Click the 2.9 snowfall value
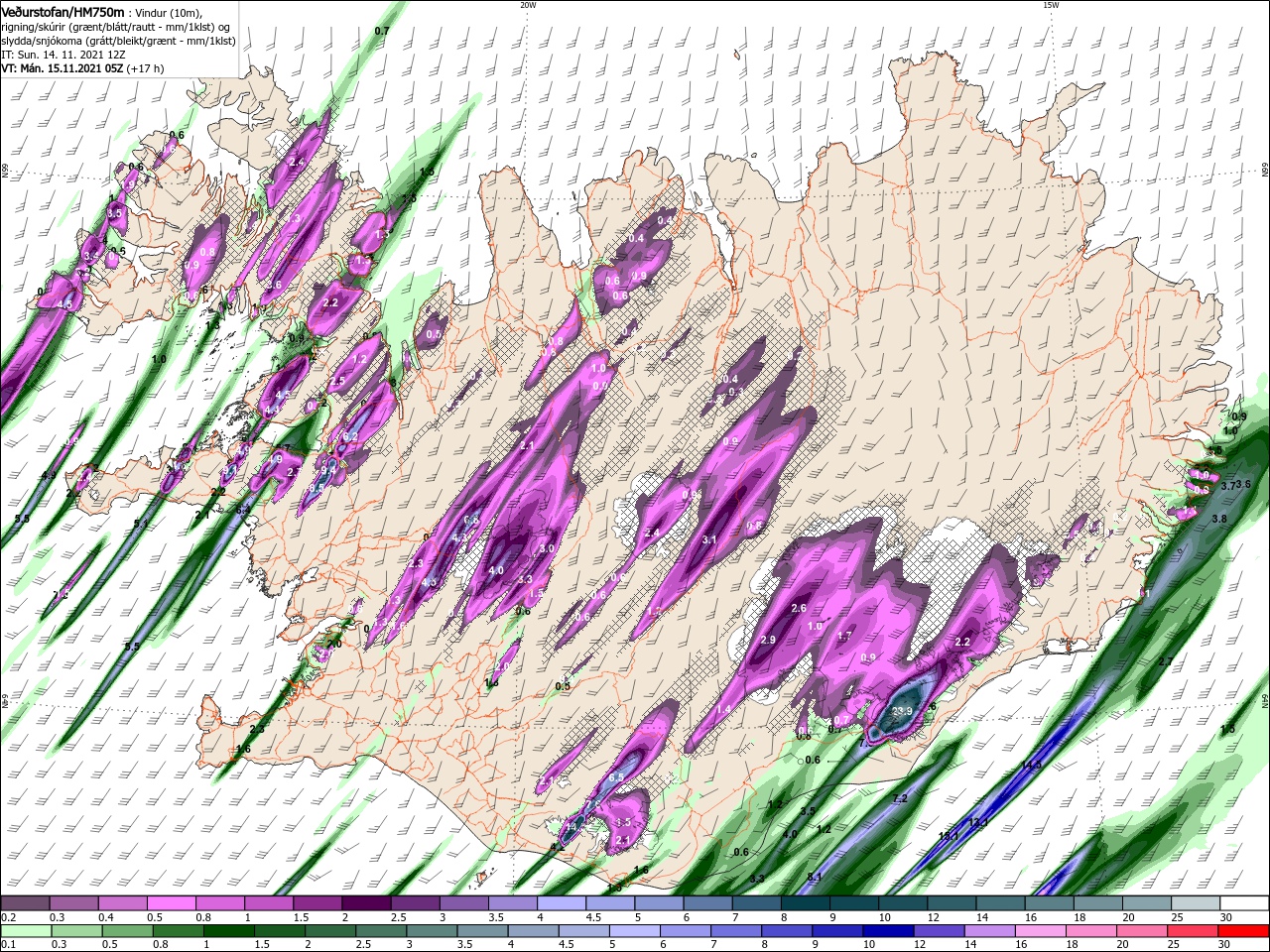The image size is (1270, 952). (x=767, y=640)
